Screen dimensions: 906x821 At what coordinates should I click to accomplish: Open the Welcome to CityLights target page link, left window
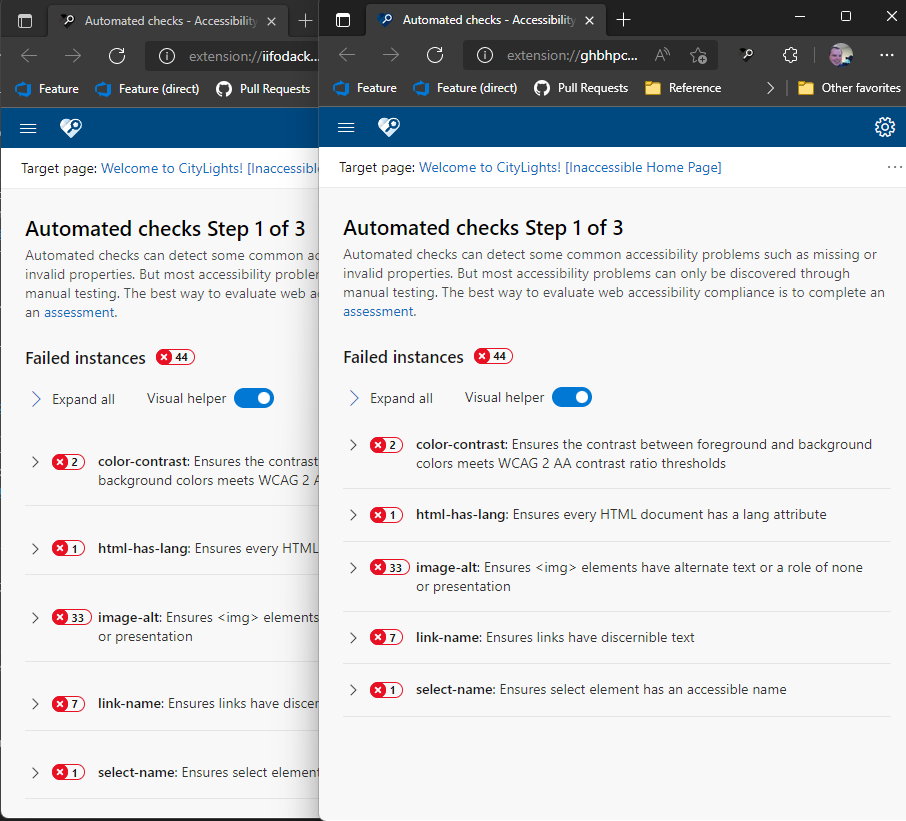coord(210,169)
